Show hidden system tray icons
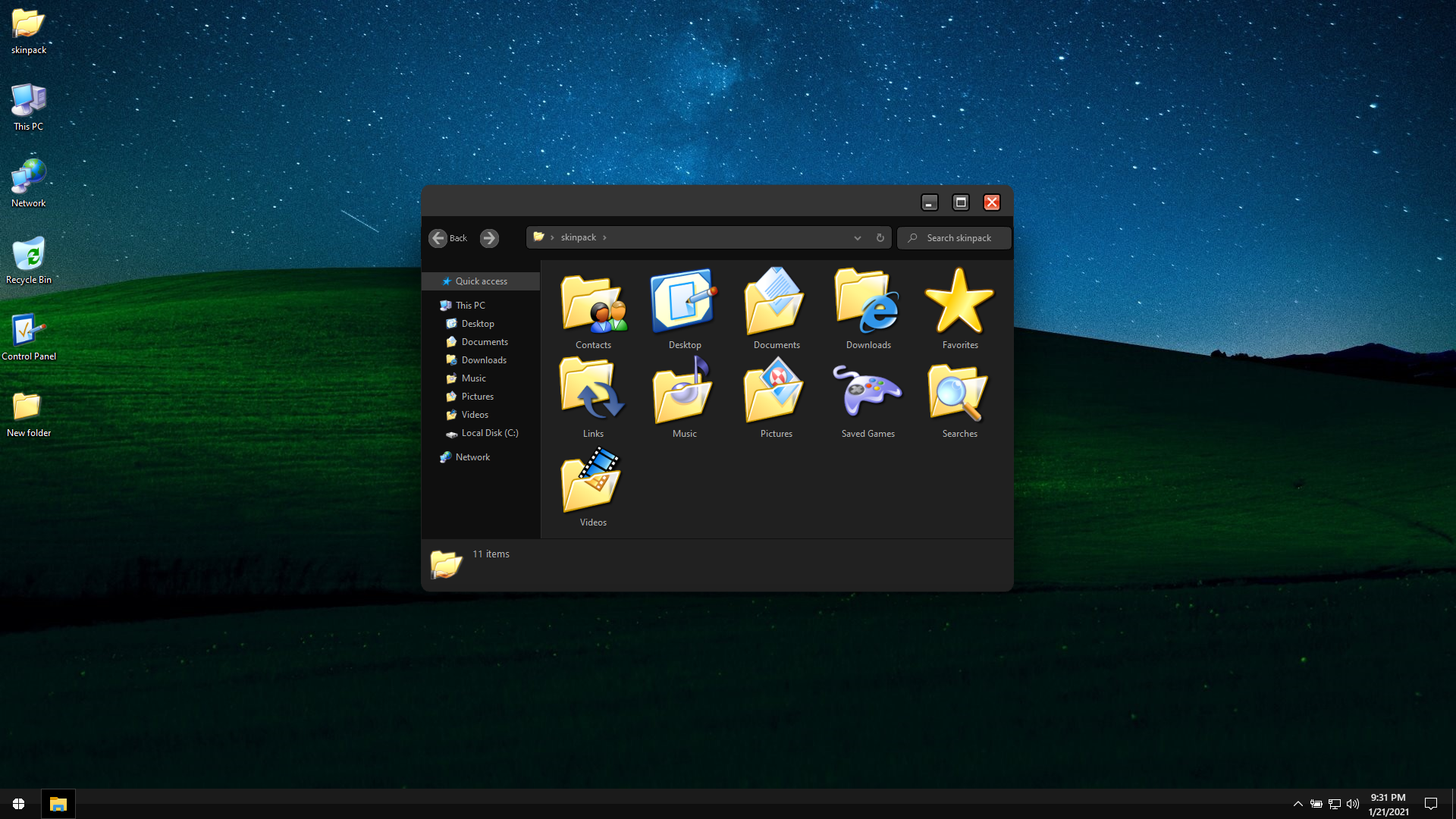This screenshot has width=1456, height=819. click(x=1298, y=804)
